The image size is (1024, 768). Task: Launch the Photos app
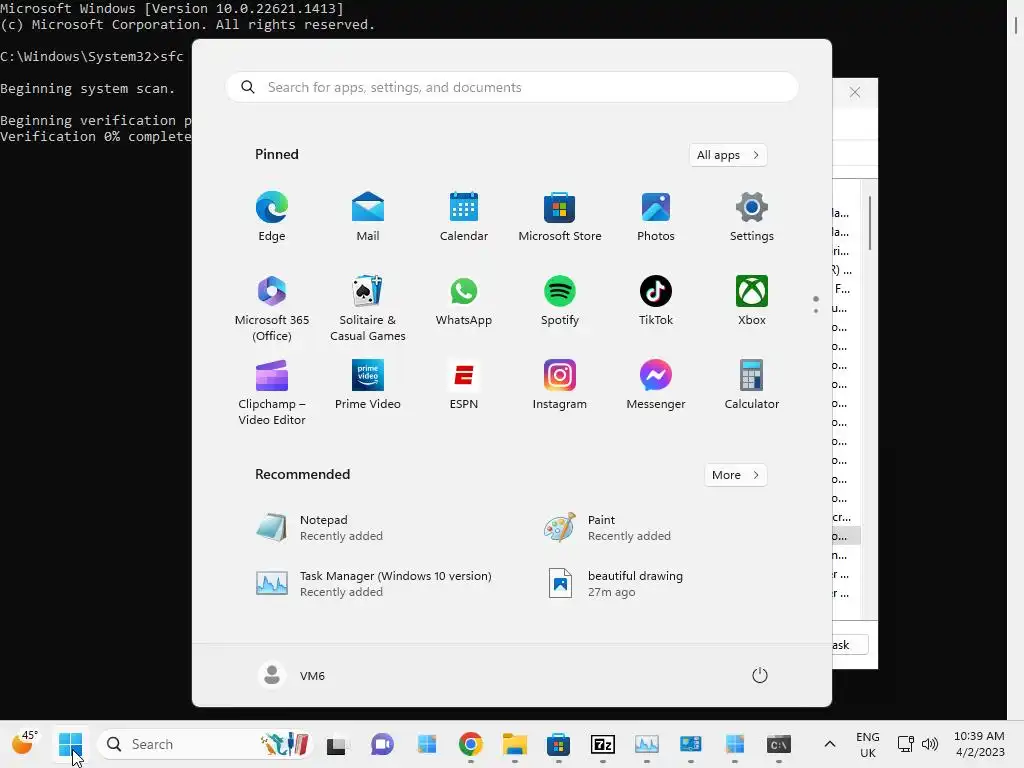coord(656,217)
